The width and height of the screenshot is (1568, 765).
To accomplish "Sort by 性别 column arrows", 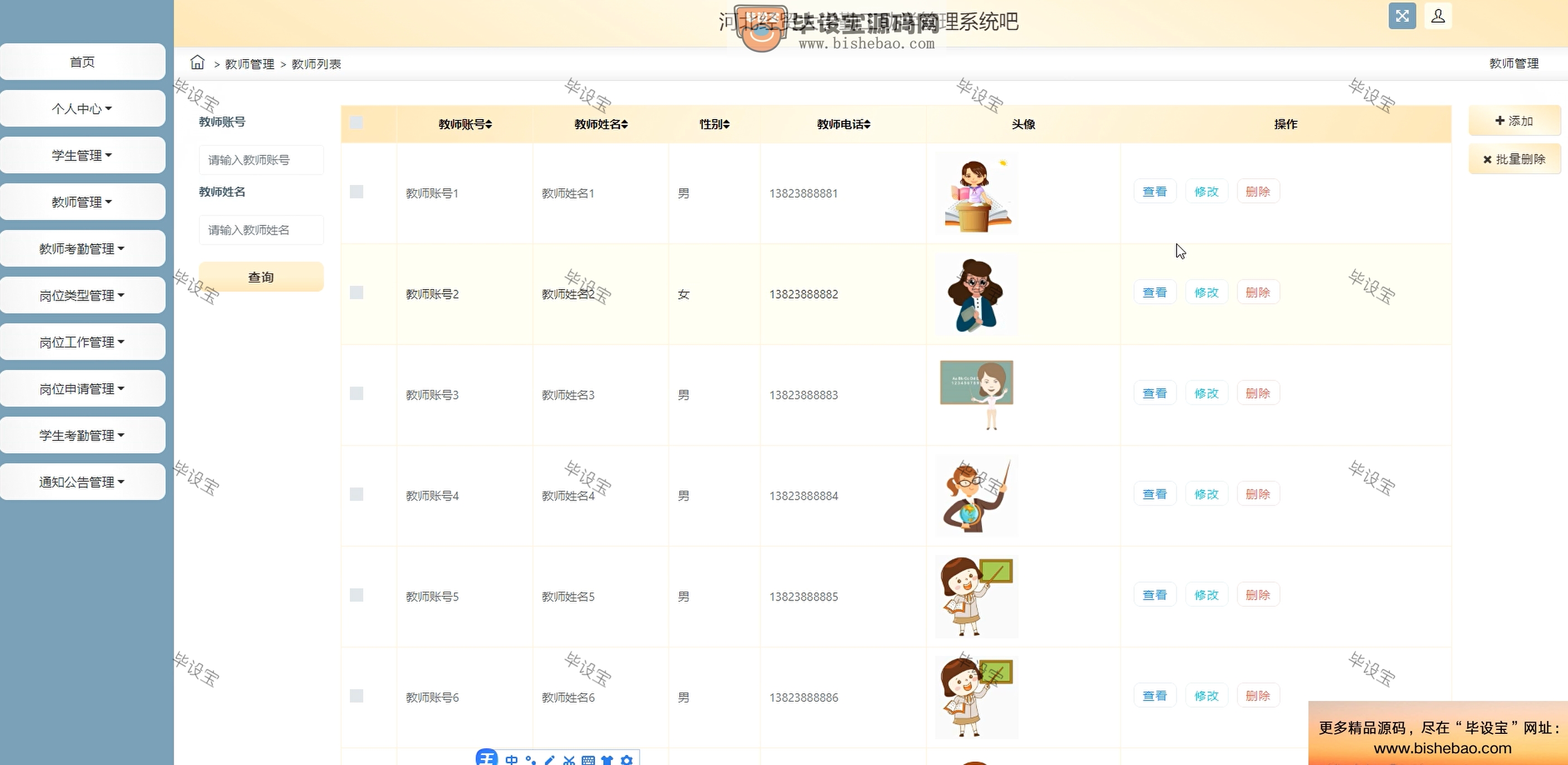I will coord(726,124).
